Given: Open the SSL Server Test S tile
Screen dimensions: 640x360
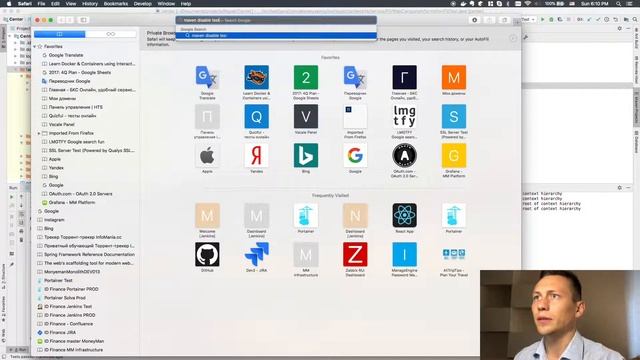Looking at the screenshot, I should [454, 116].
